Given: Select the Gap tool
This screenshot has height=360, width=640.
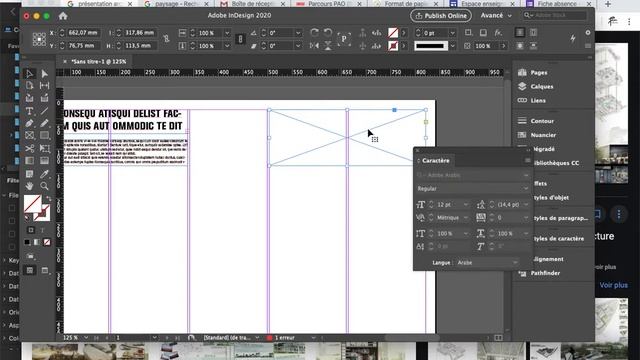Looking at the screenshot, I should 44,86.
